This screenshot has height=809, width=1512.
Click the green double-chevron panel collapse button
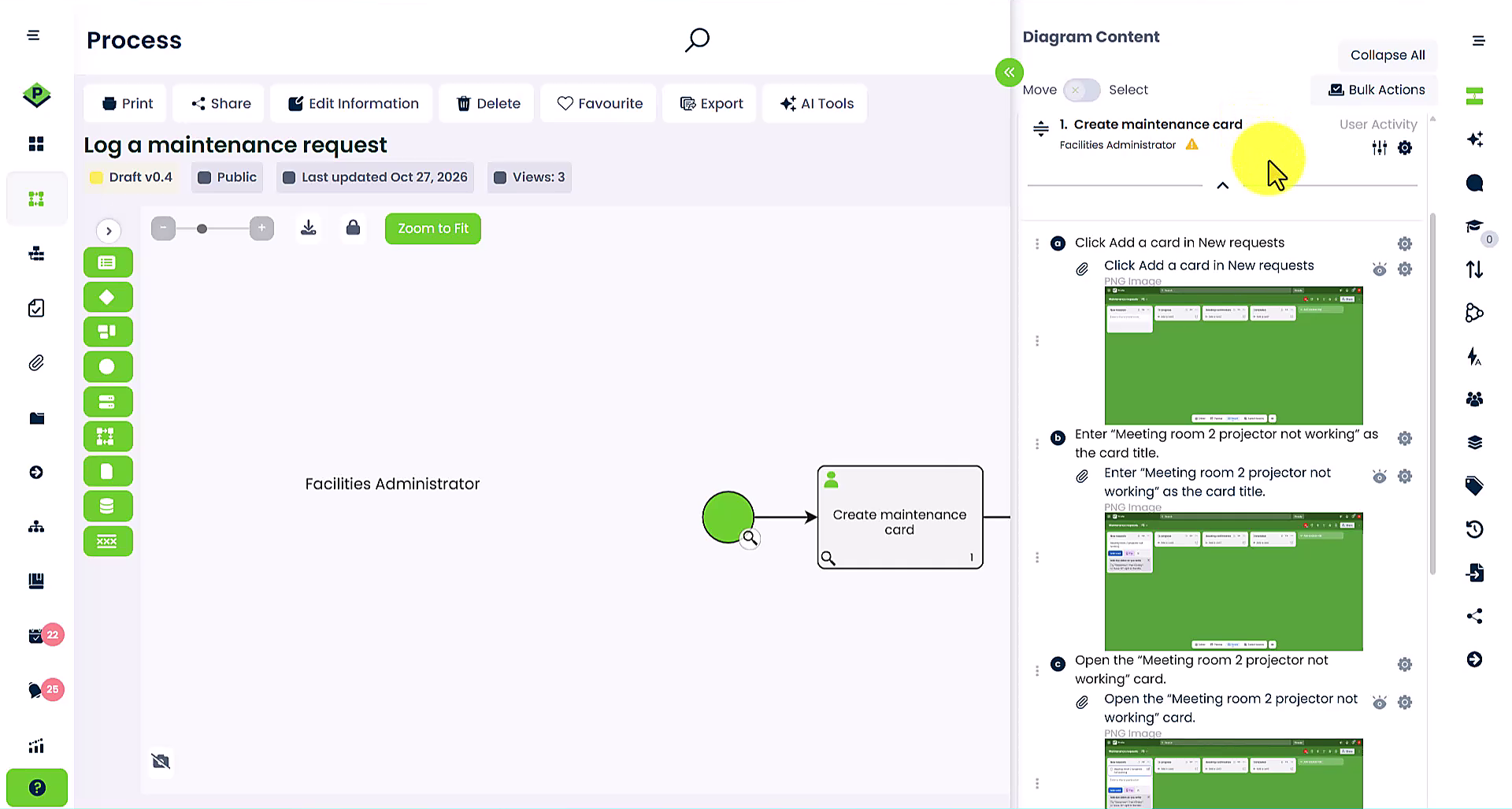click(x=1009, y=72)
